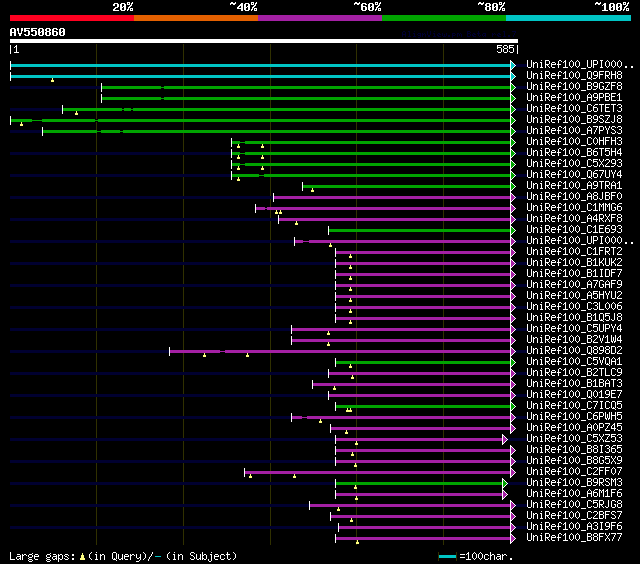Viewport: 640px width, 564px height.
Task: Click the yellow gap marker under Q9FRH8 bar
Action: pyautogui.click(x=52, y=80)
